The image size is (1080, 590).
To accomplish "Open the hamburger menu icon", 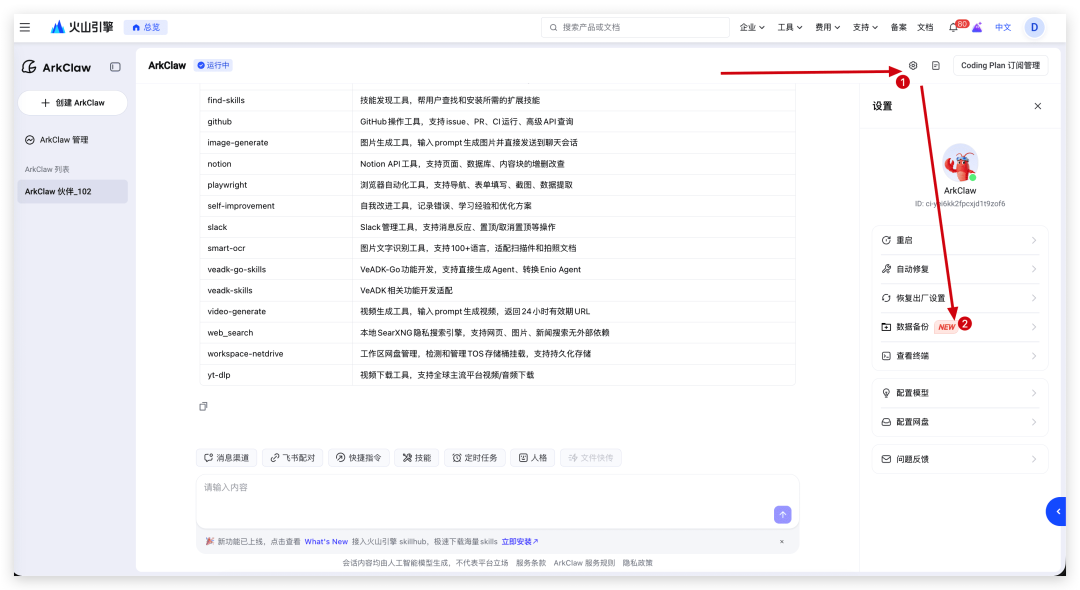I will 25,27.
